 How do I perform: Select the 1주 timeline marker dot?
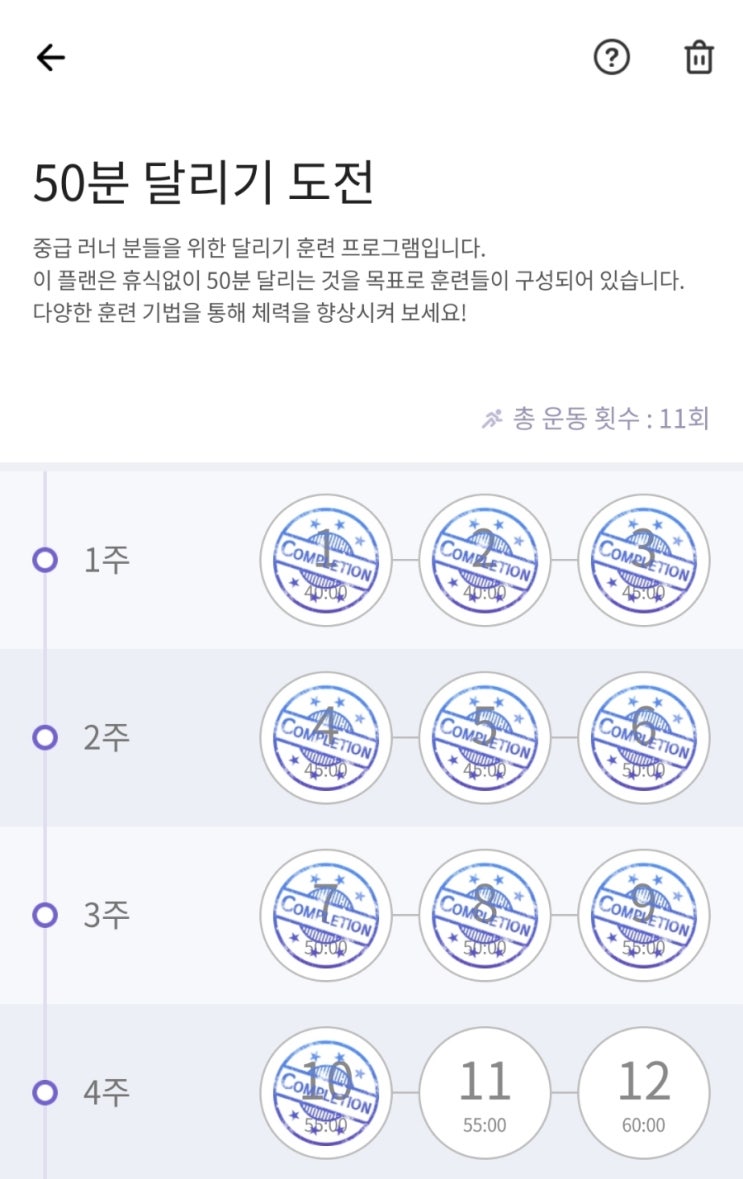click(45, 560)
